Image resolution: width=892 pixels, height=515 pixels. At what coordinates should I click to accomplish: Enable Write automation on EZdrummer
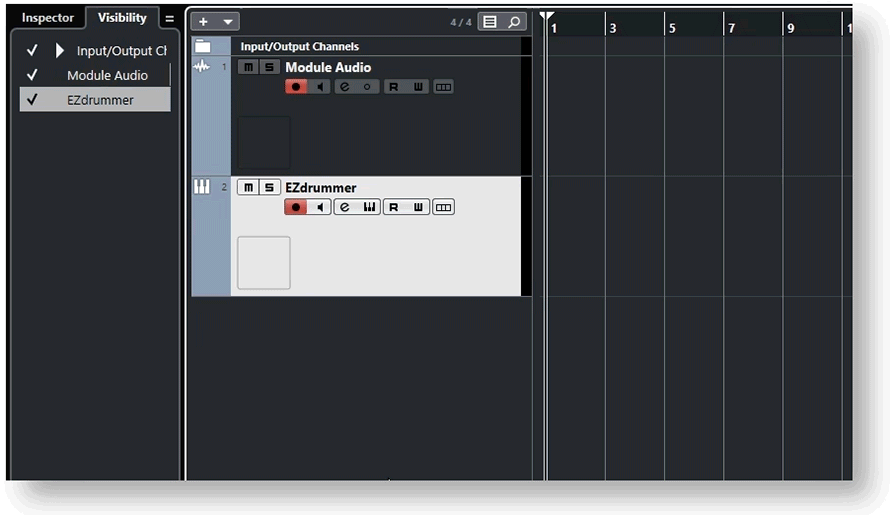tap(418, 207)
